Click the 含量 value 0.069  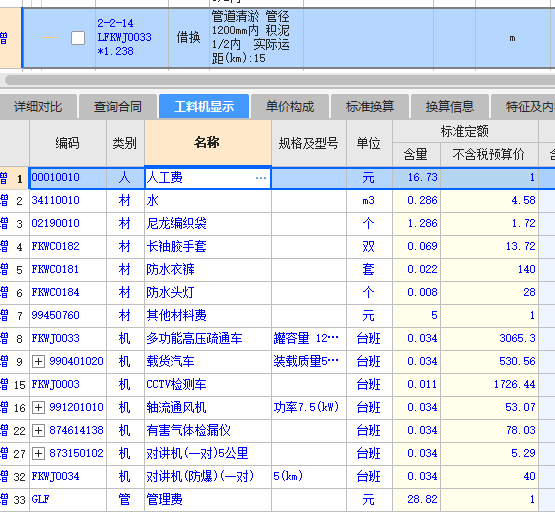[x=416, y=247]
